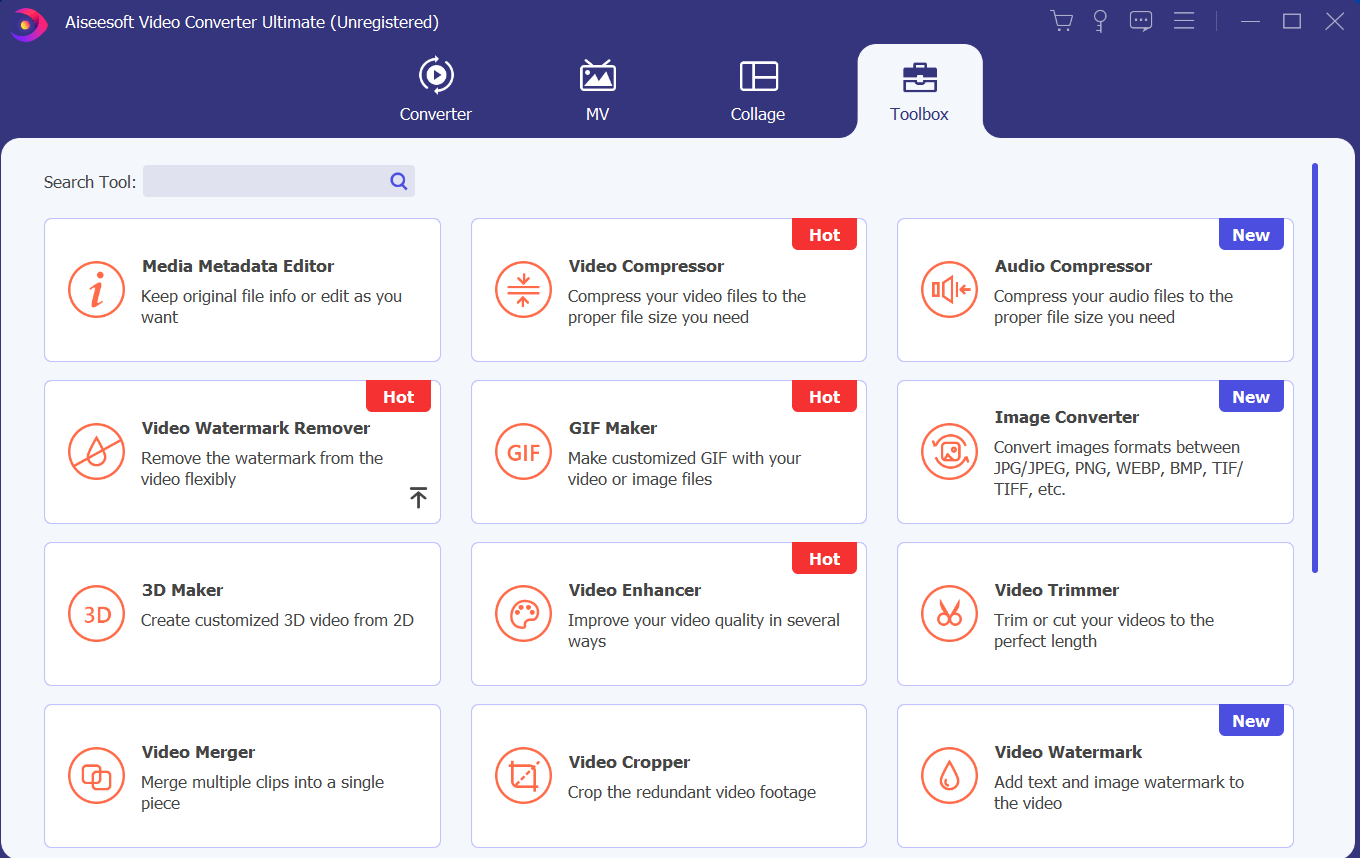Open the Audio Compressor title text

[x=1073, y=266]
